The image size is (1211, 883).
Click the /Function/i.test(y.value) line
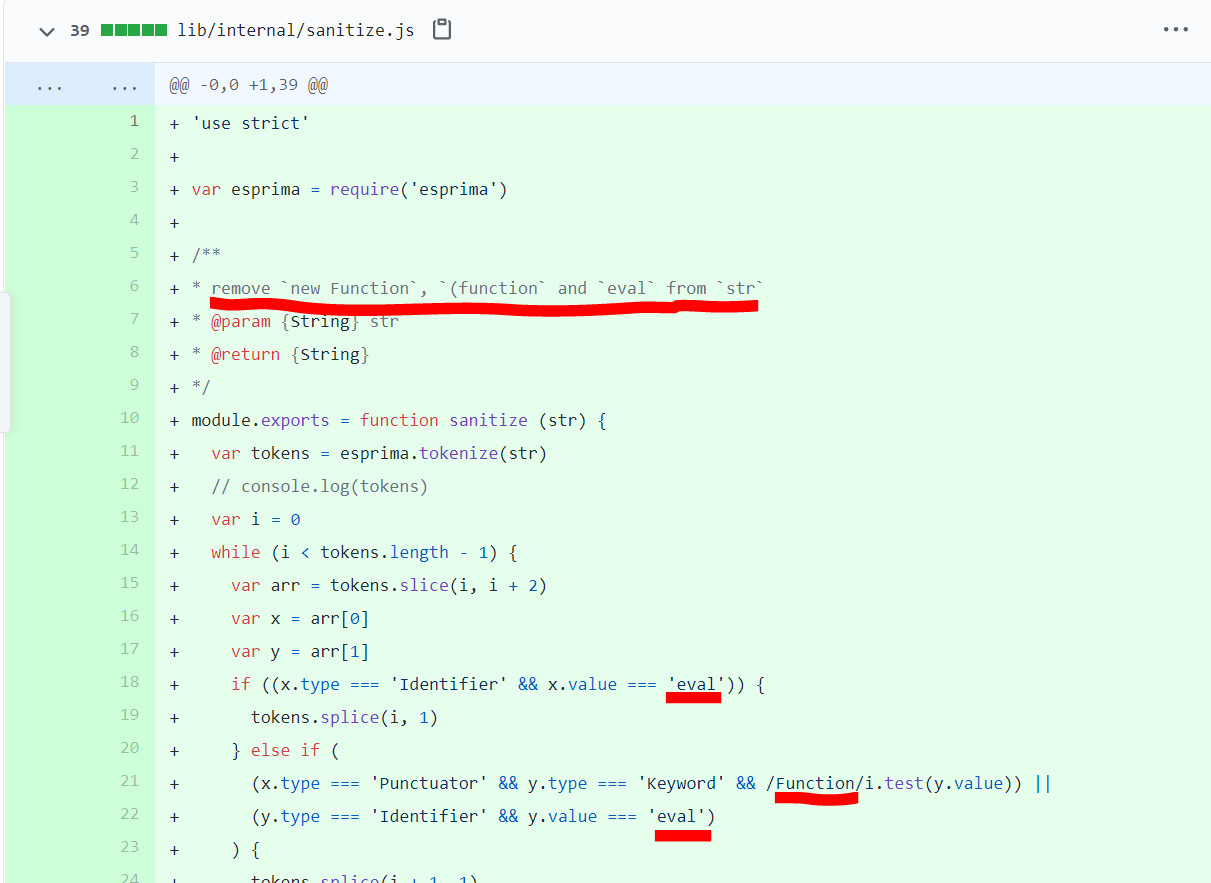click(651, 783)
